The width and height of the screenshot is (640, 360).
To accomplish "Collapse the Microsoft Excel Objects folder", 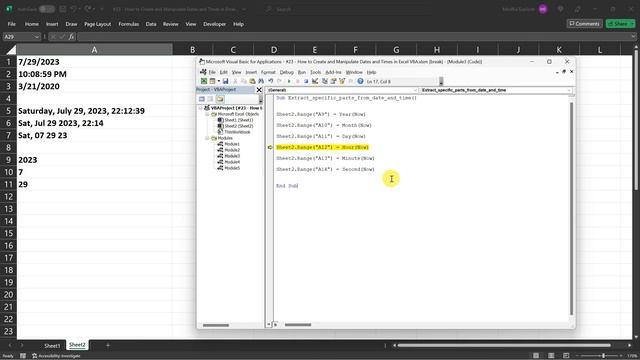I will click(x=207, y=114).
